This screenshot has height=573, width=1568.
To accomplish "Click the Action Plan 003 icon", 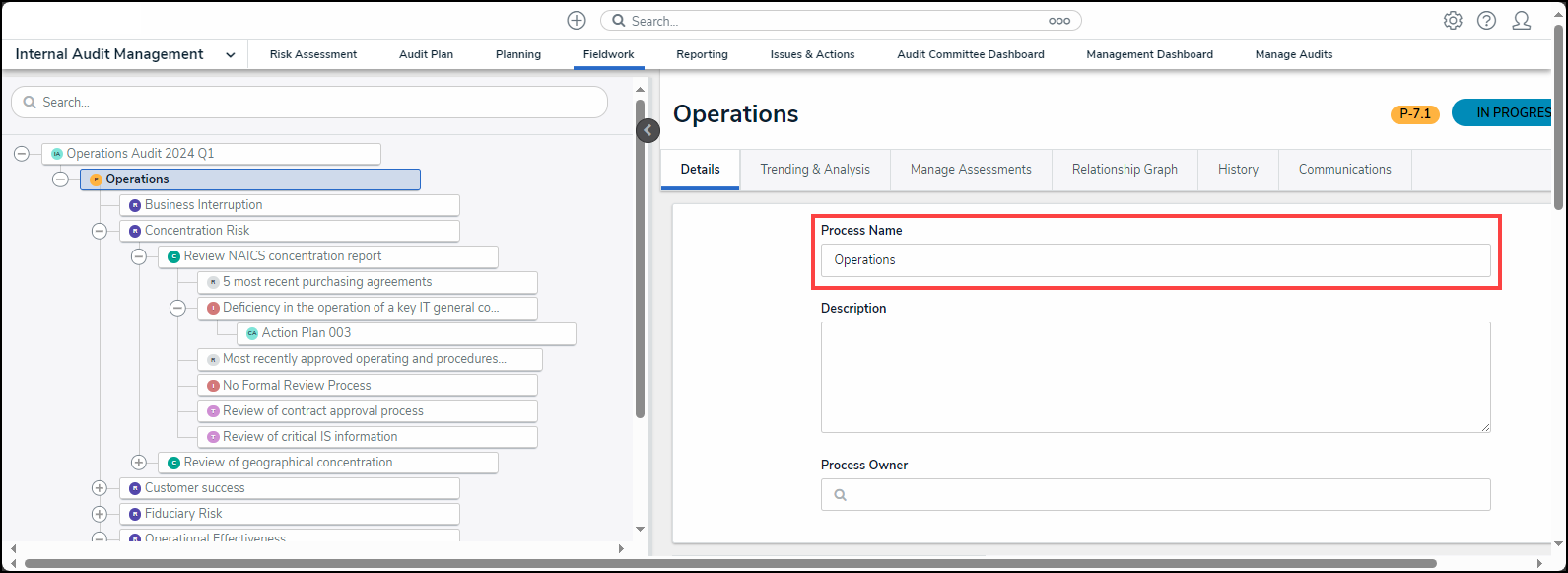I will pos(252,333).
